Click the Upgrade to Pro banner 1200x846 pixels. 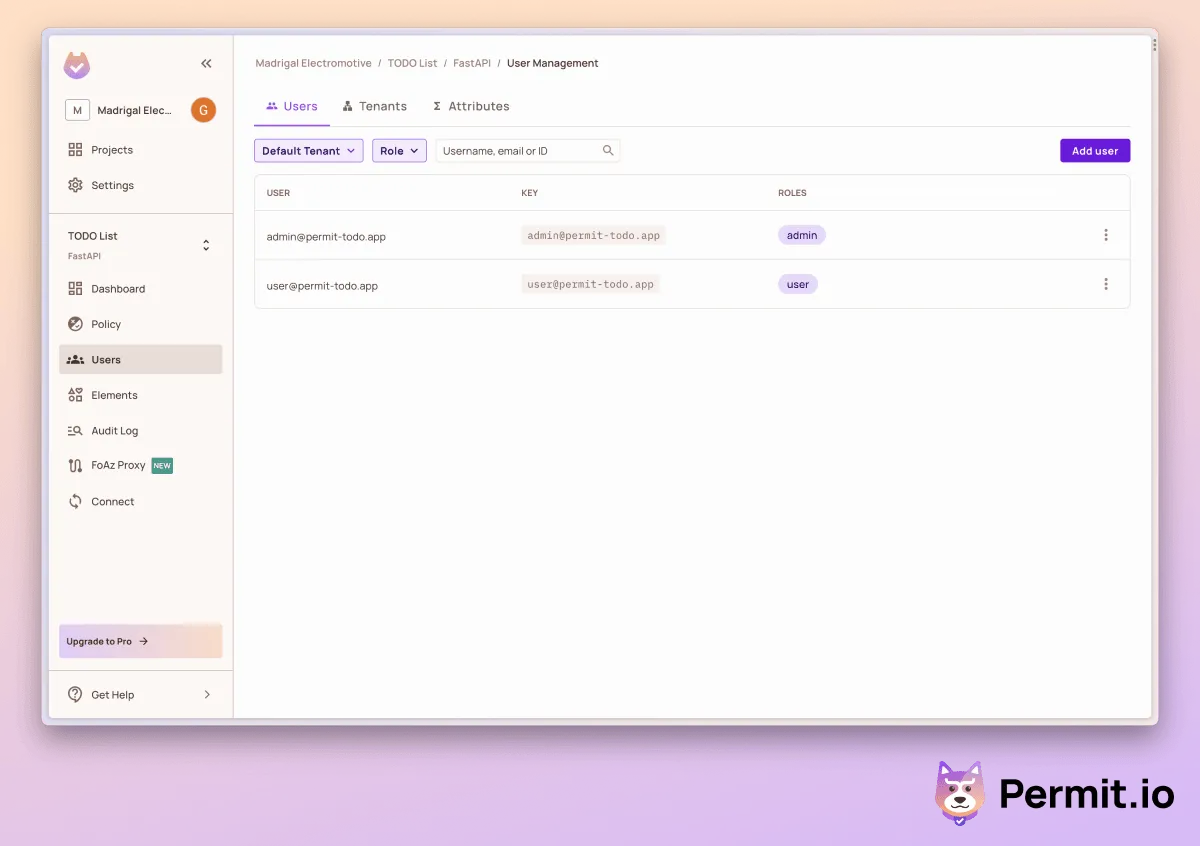[x=140, y=641]
